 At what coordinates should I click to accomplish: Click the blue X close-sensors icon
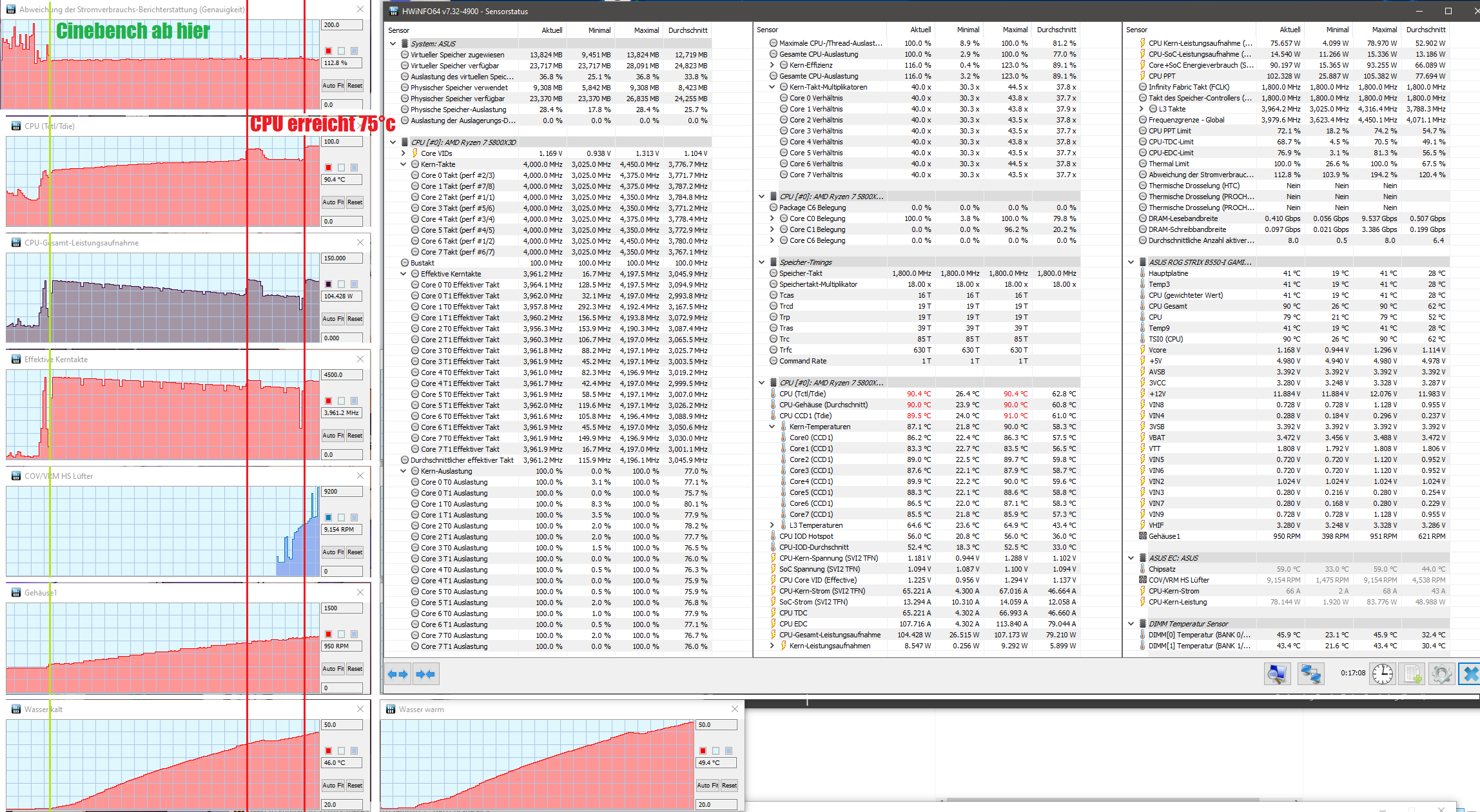click(x=1471, y=674)
